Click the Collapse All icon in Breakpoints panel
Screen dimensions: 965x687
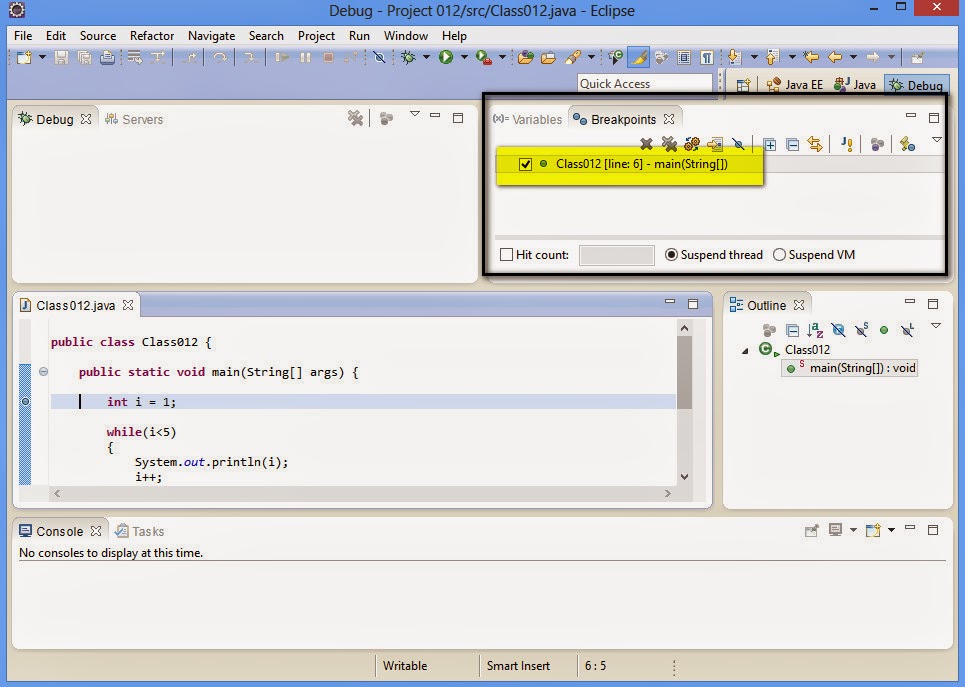tap(793, 144)
